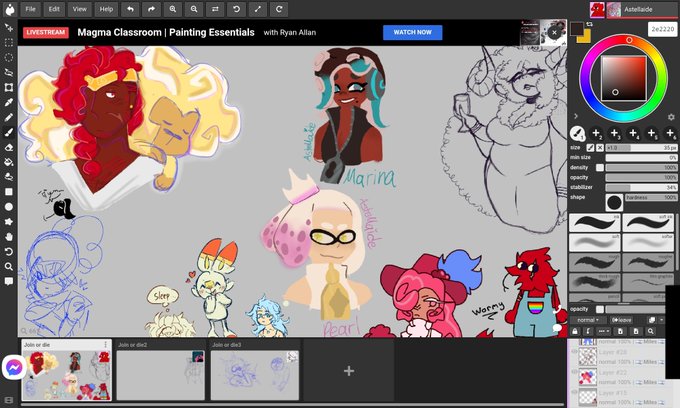Click the fit-to-screen diagonal arrows icon
This screenshot has height=408, width=680.
click(258, 9)
